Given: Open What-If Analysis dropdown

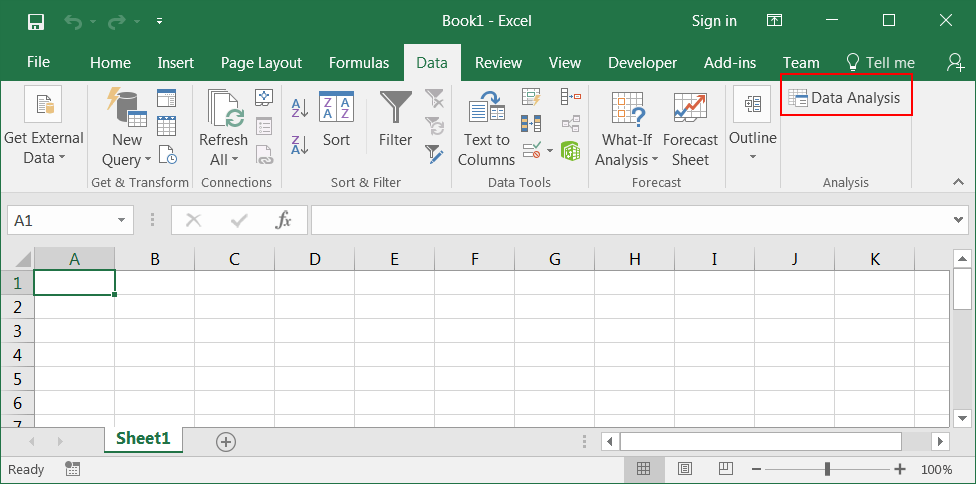Looking at the screenshot, I should click(627, 129).
